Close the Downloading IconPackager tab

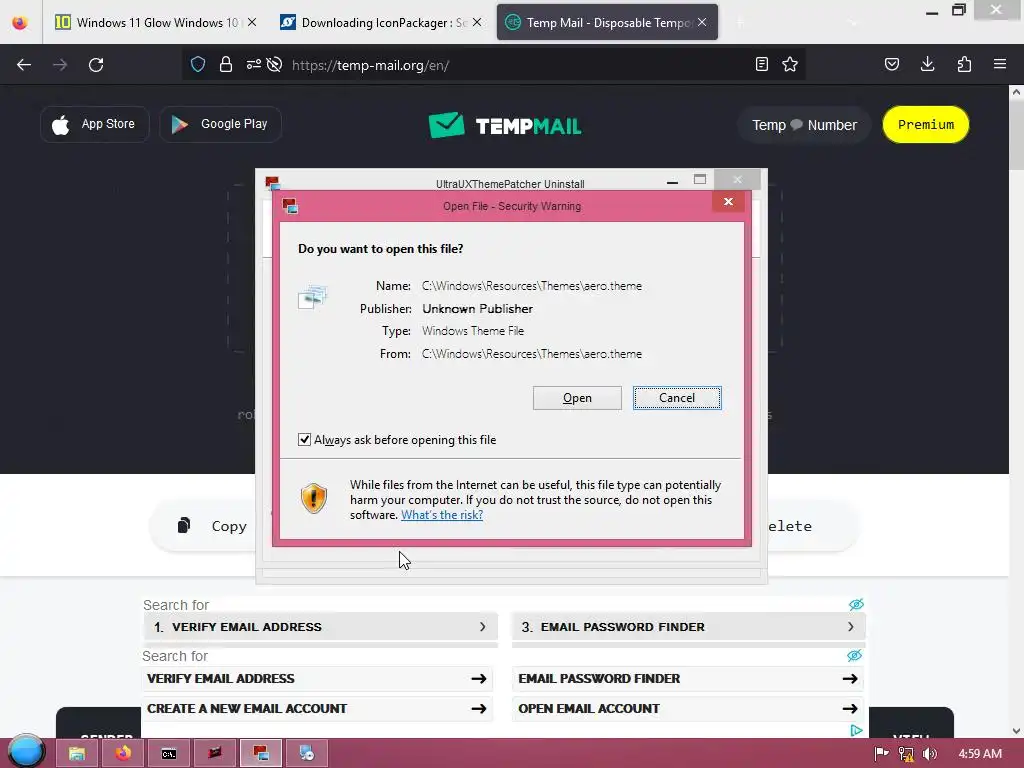tap(477, 22)
